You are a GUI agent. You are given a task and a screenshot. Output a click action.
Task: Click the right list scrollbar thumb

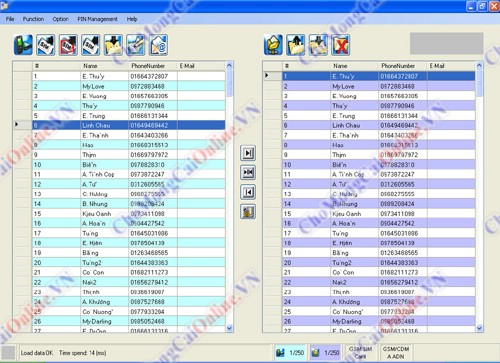pyautogui.click(x=479, y=83)
